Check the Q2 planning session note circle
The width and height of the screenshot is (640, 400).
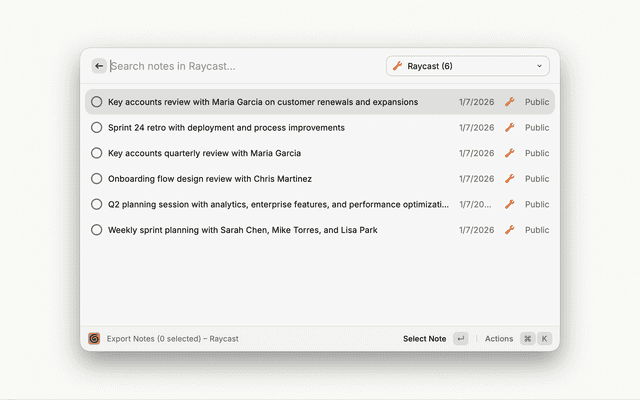[97, 204]
